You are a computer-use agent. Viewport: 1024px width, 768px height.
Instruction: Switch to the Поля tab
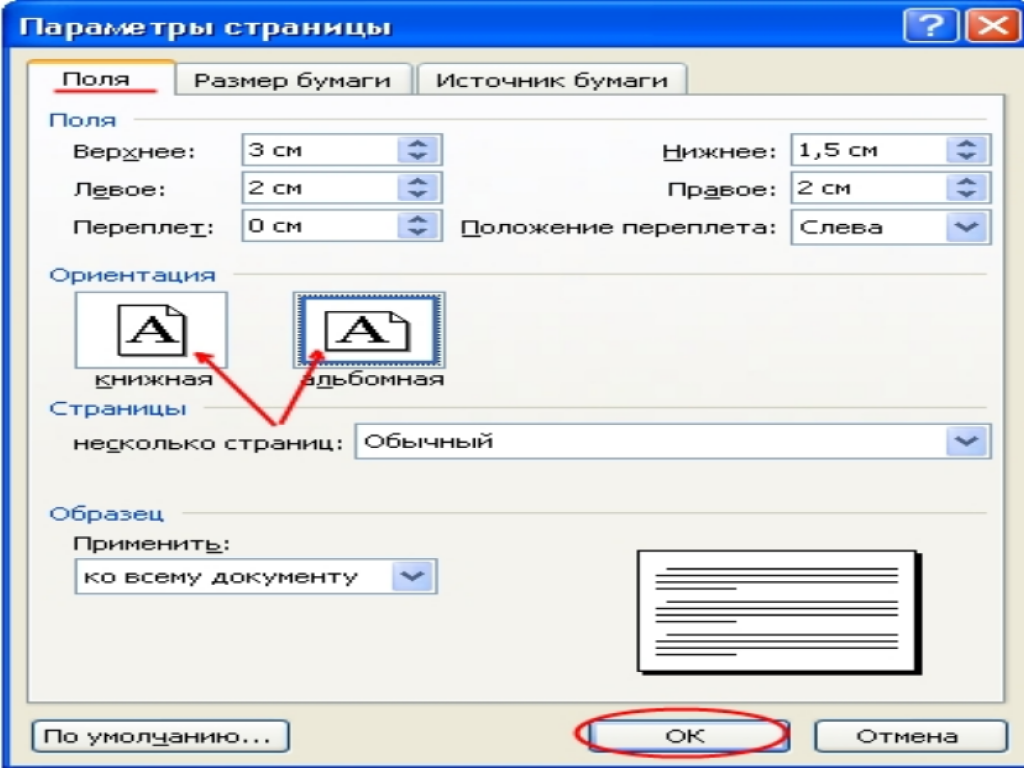(101, 79)
